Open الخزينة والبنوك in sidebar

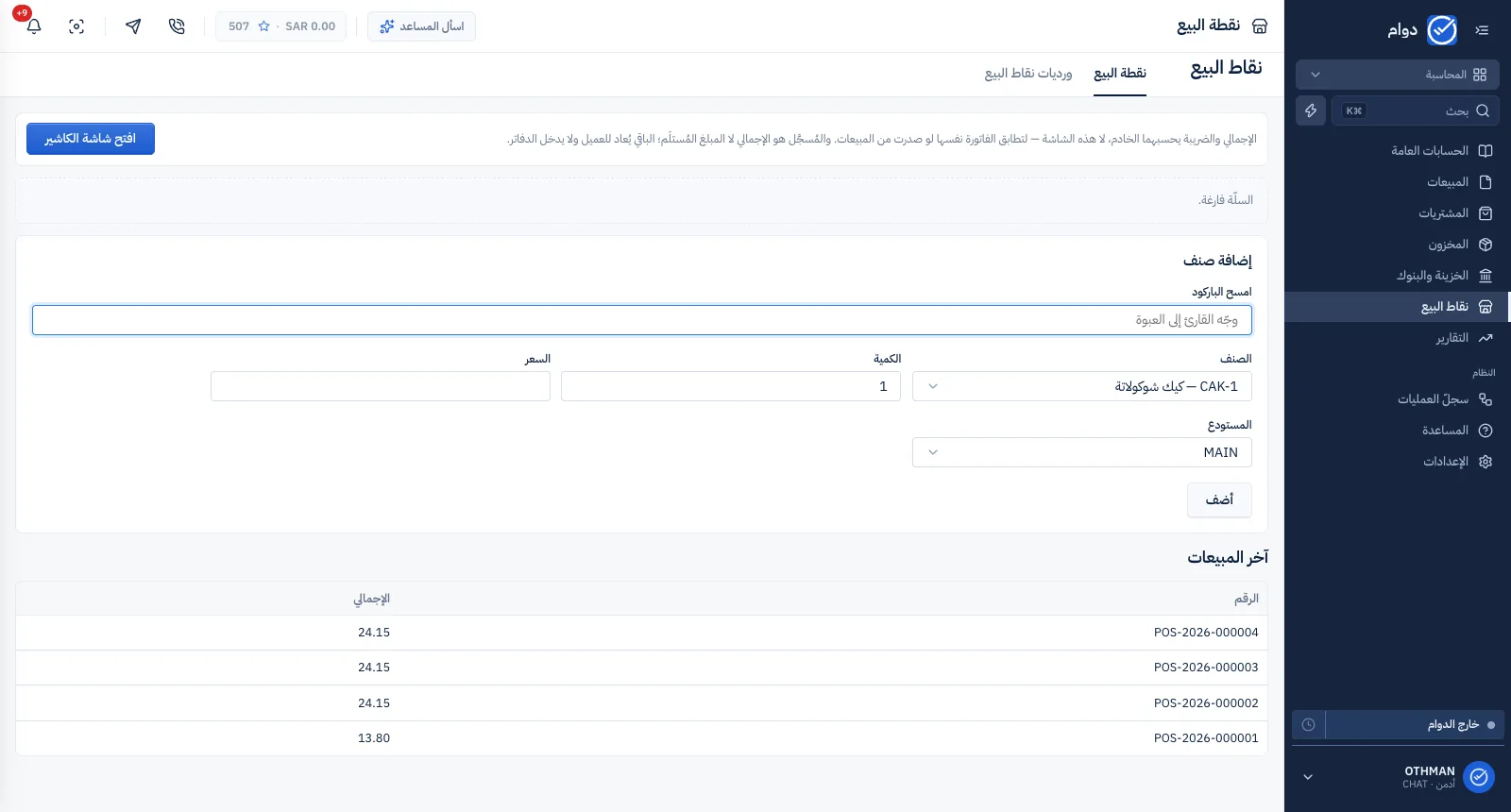1398,276
